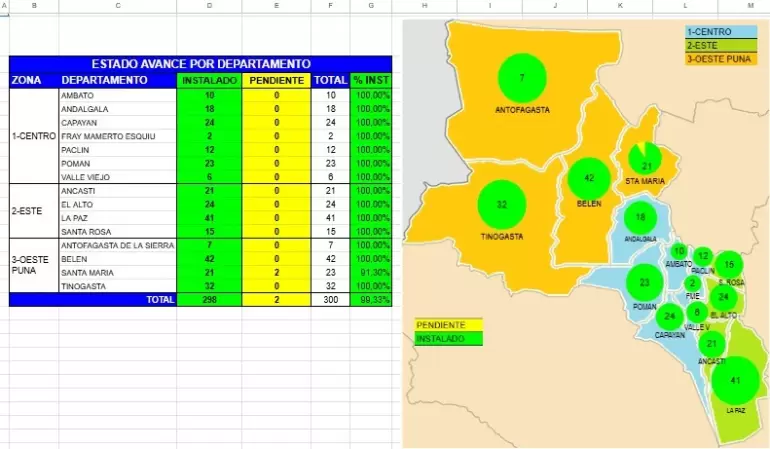The width and height of the screenshot is (770, 449).
Task: Select the ESTADO AVANCE POR DEPARTAMENTO title cell
Action: (201, 63)
